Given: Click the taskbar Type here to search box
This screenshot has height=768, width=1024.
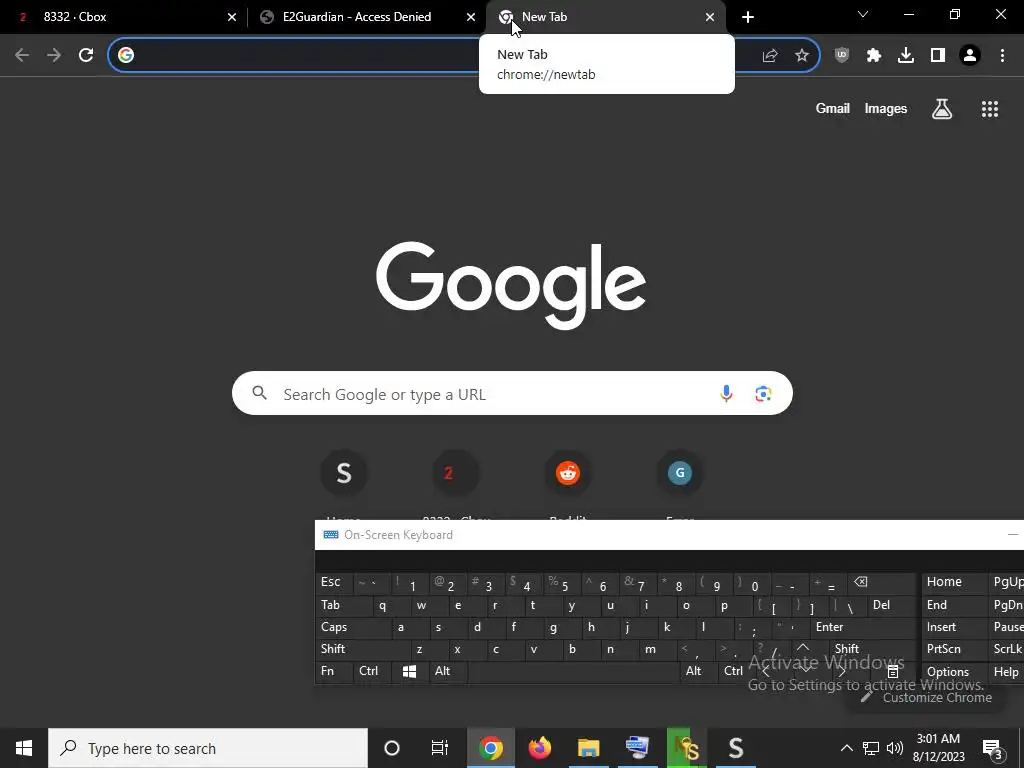Looking at the screenshot, I should click(x=208, y=748).
